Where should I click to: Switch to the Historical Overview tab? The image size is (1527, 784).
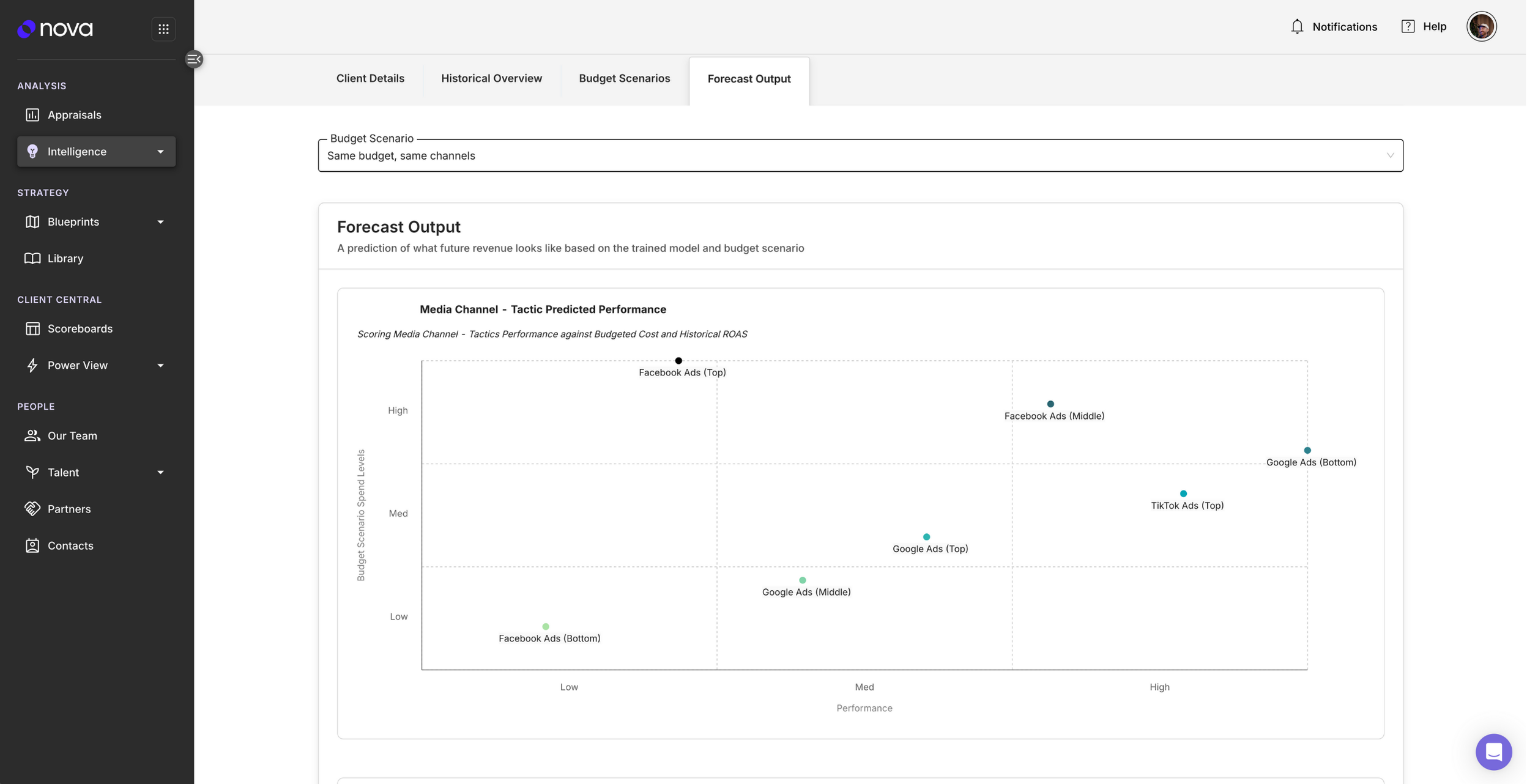[x=491, y=78]
